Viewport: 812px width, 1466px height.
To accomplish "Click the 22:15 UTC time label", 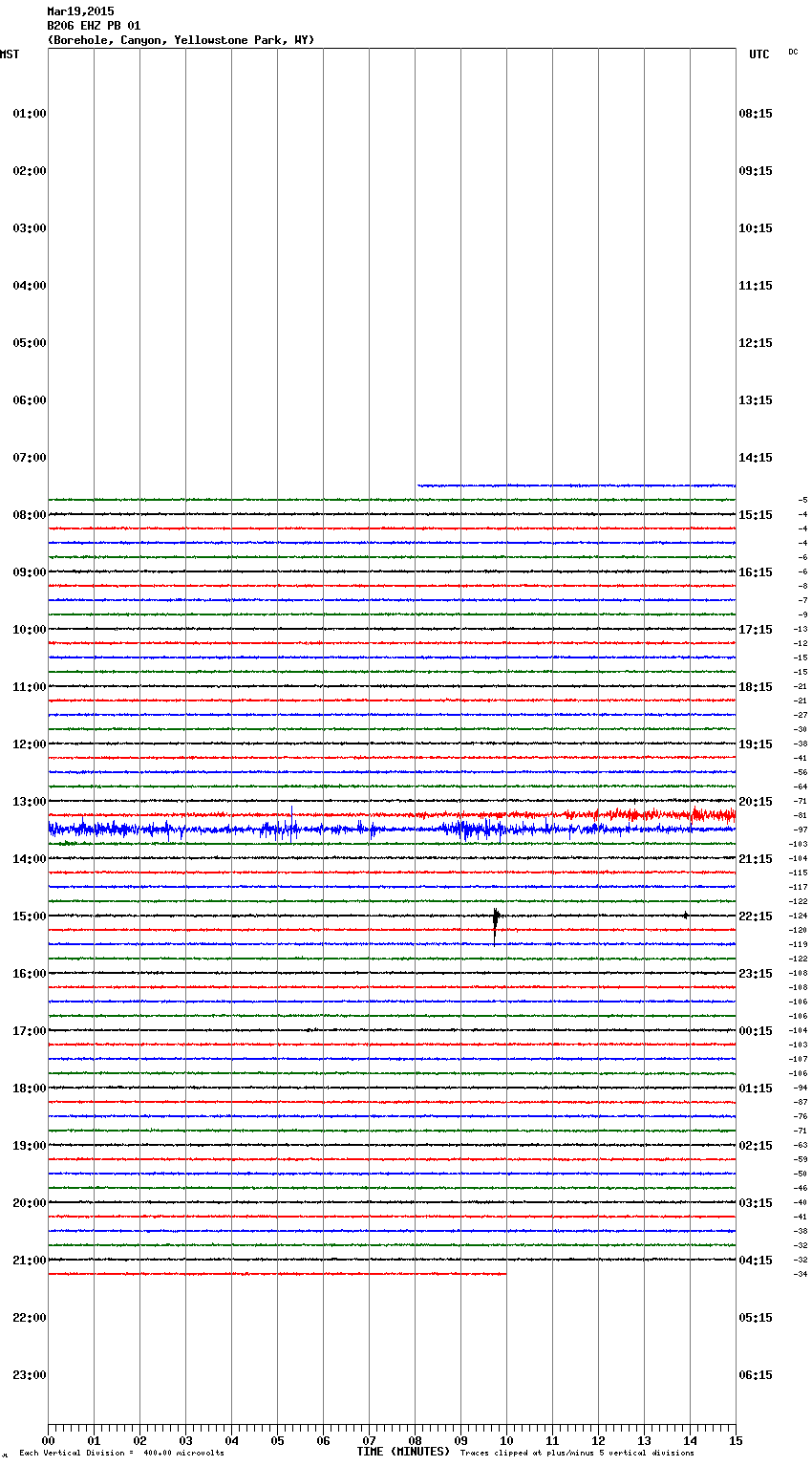I will tap(756, 916).
